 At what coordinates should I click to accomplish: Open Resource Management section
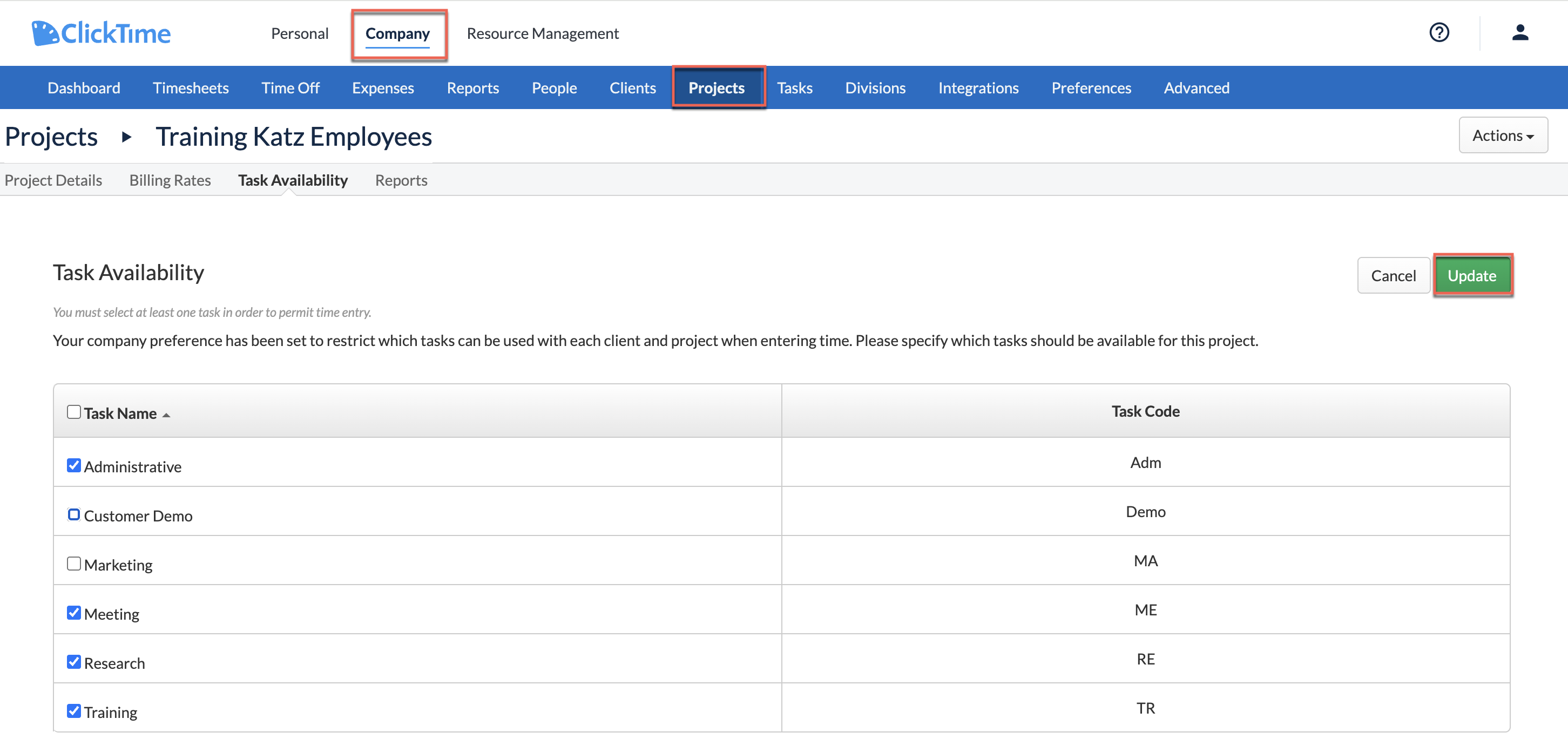pos(542,33)
